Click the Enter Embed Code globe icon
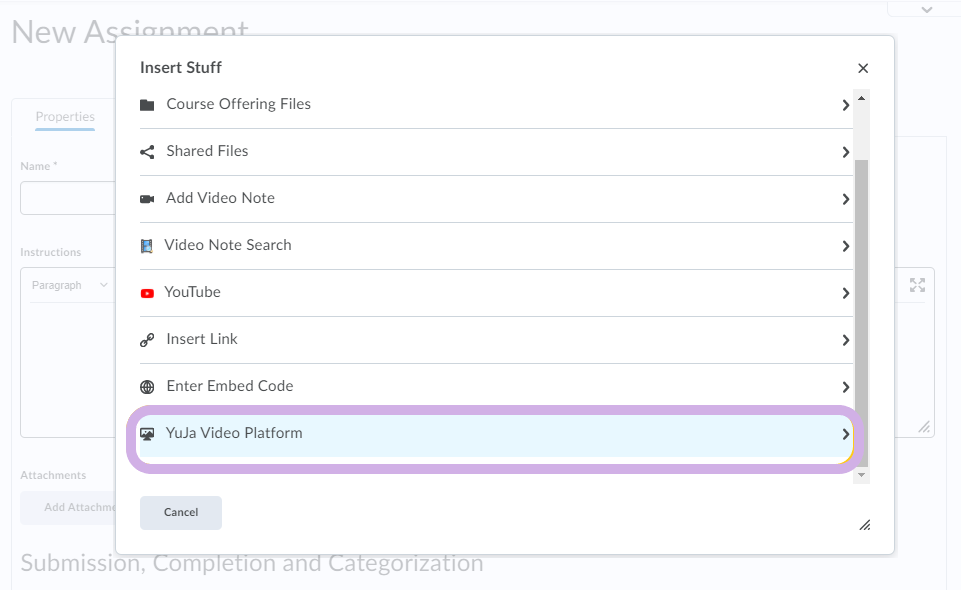This screenshot has width=961, height=590. point(147,387)
